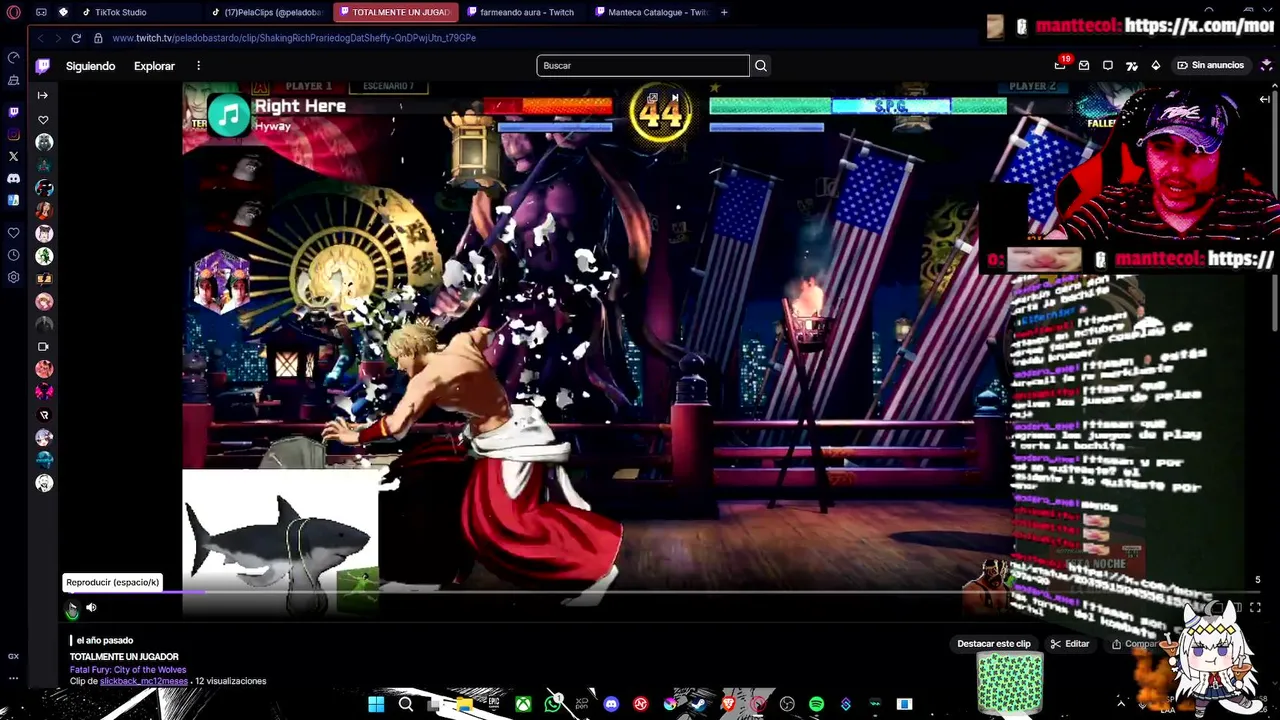This screenshot has width=1280, height=720.
Task: Mute the clip volume speaker
Action: 91,607
